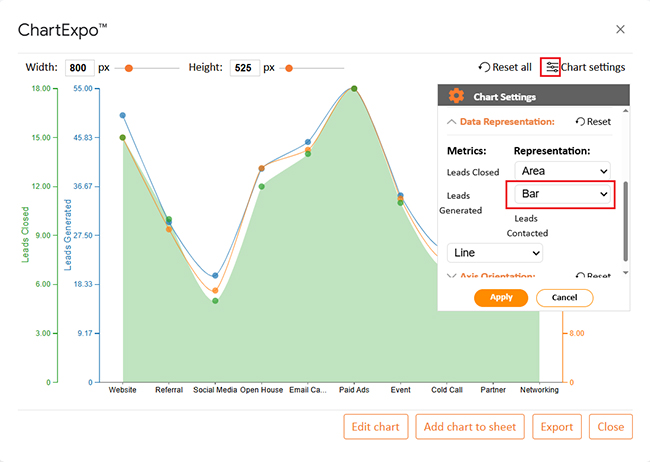Collapse the Data Representation section

(x=449, y=122)
